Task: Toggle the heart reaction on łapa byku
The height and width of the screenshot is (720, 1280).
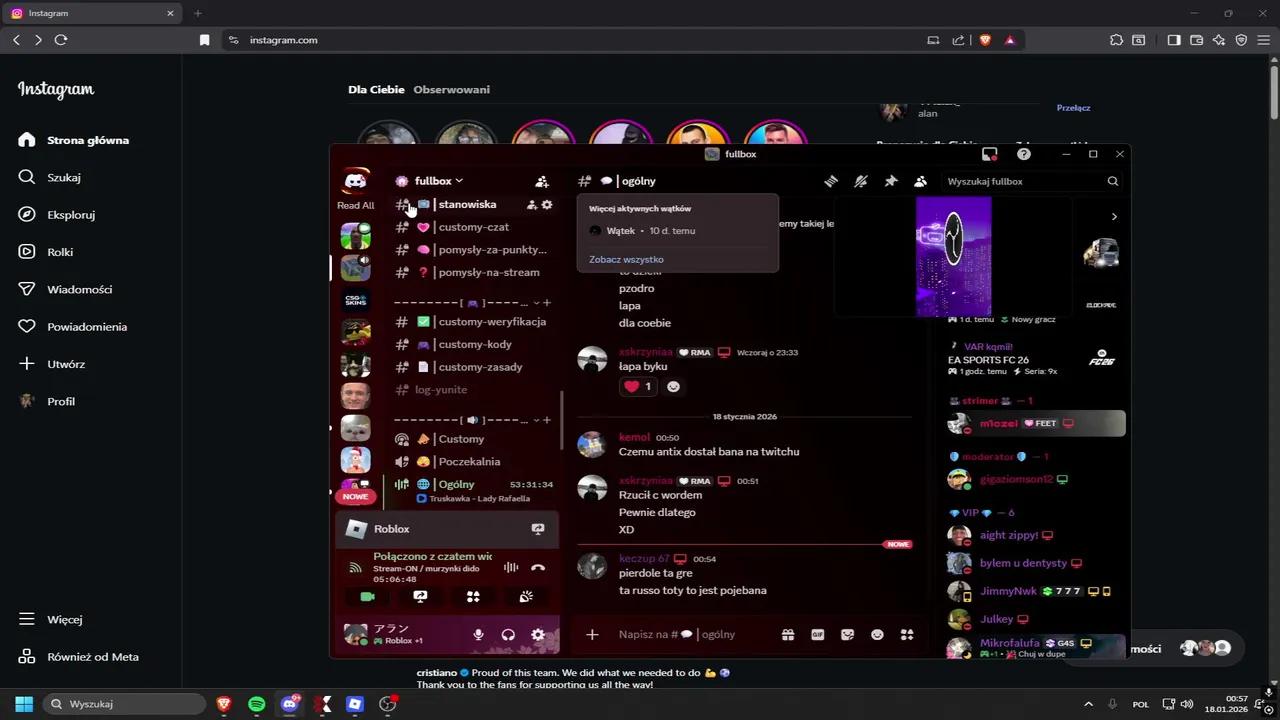Action: [x=637, y=386]
